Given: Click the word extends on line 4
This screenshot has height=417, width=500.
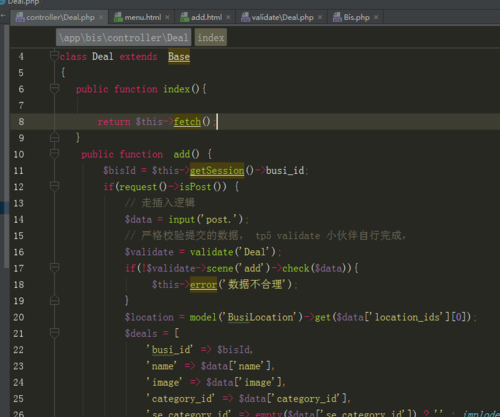Looking at the screenshot, I should pyautogui.click(x=138, y=57).
